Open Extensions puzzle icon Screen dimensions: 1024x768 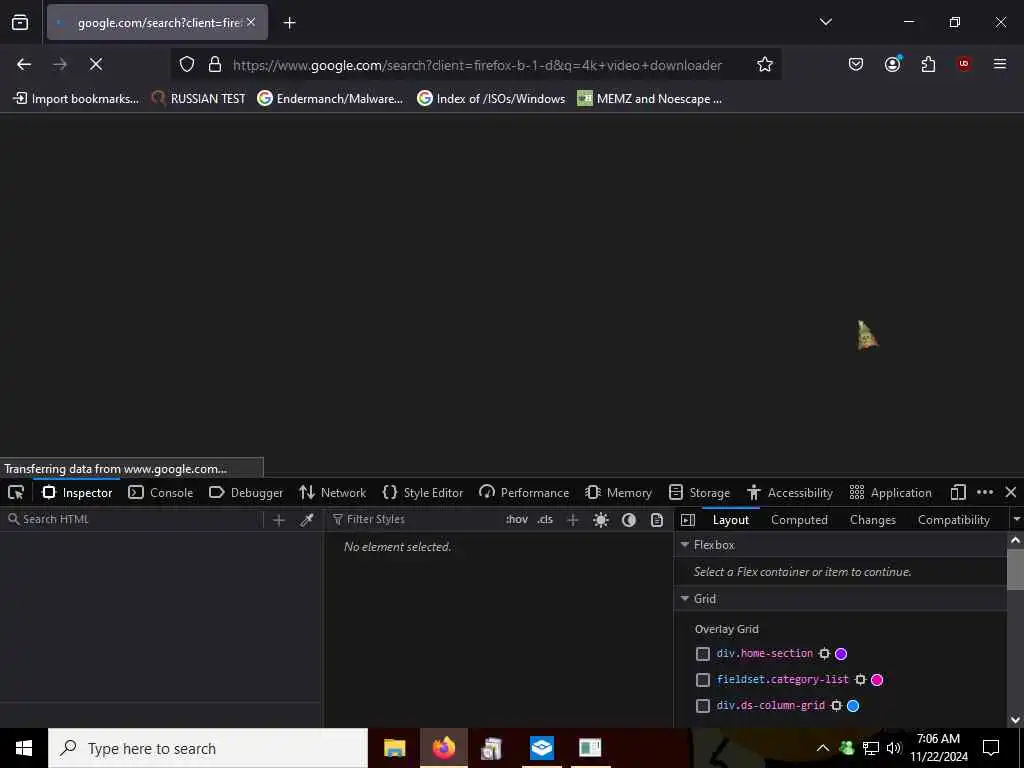[928, 64]
